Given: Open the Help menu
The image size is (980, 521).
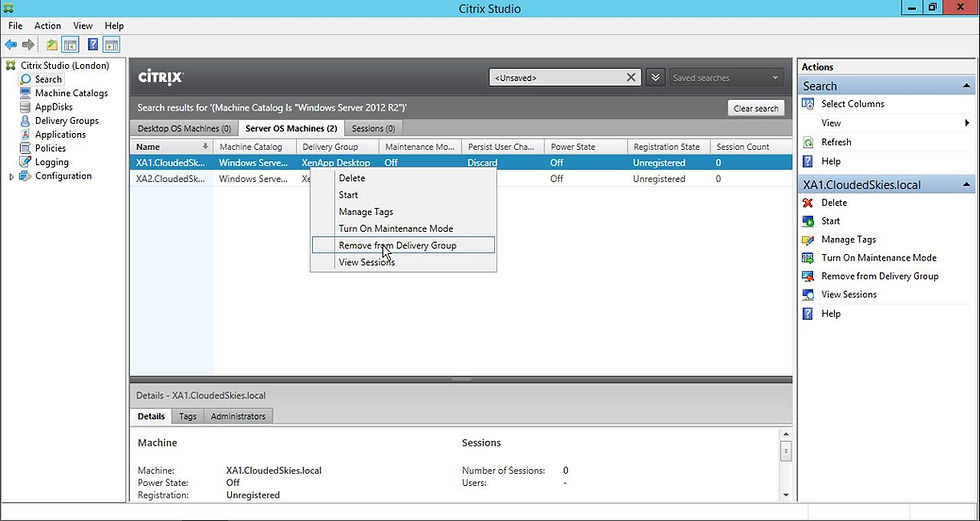Looking at the screenshot, I should (x=114, y=26).
